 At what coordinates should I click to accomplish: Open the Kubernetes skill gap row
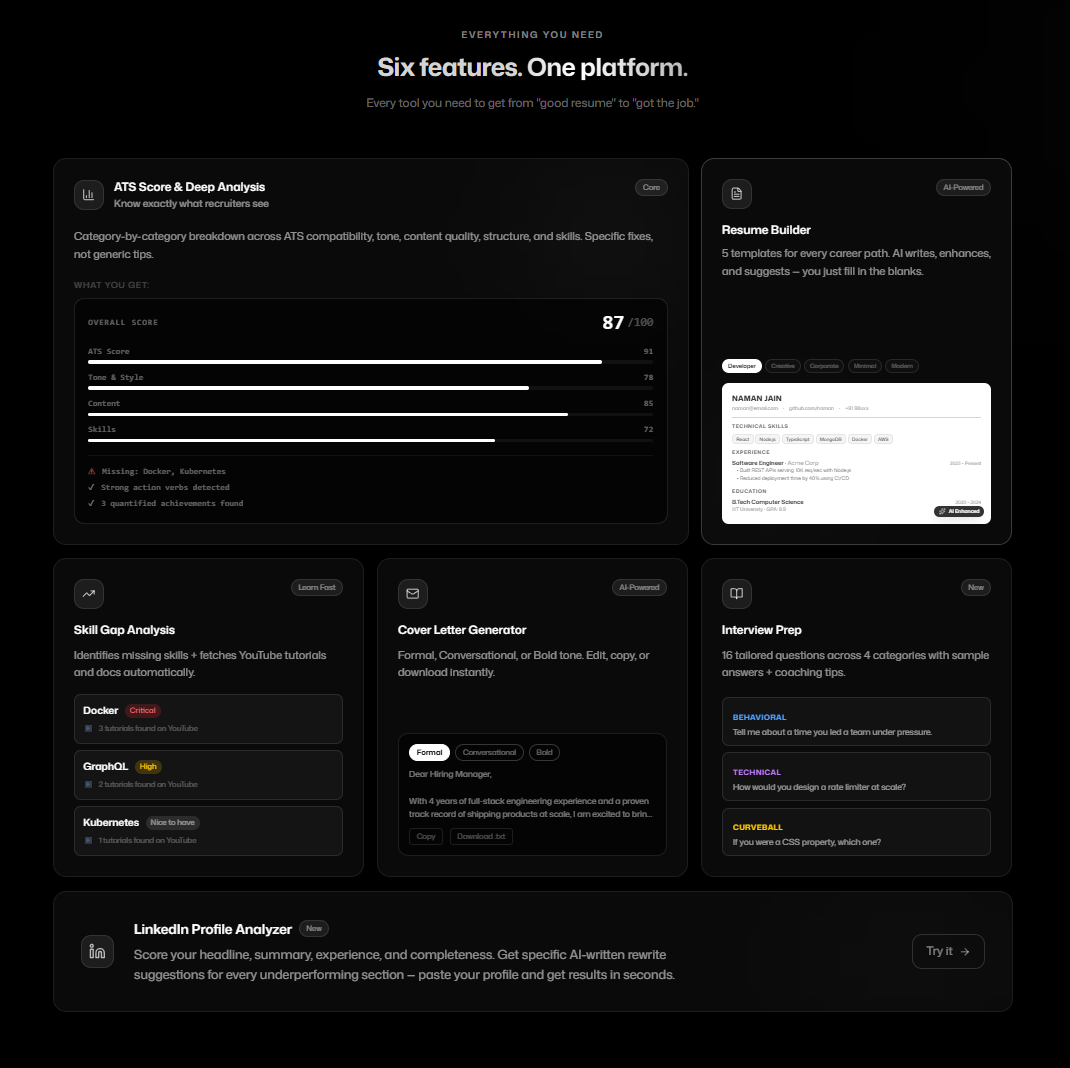(x=208, y=831)
